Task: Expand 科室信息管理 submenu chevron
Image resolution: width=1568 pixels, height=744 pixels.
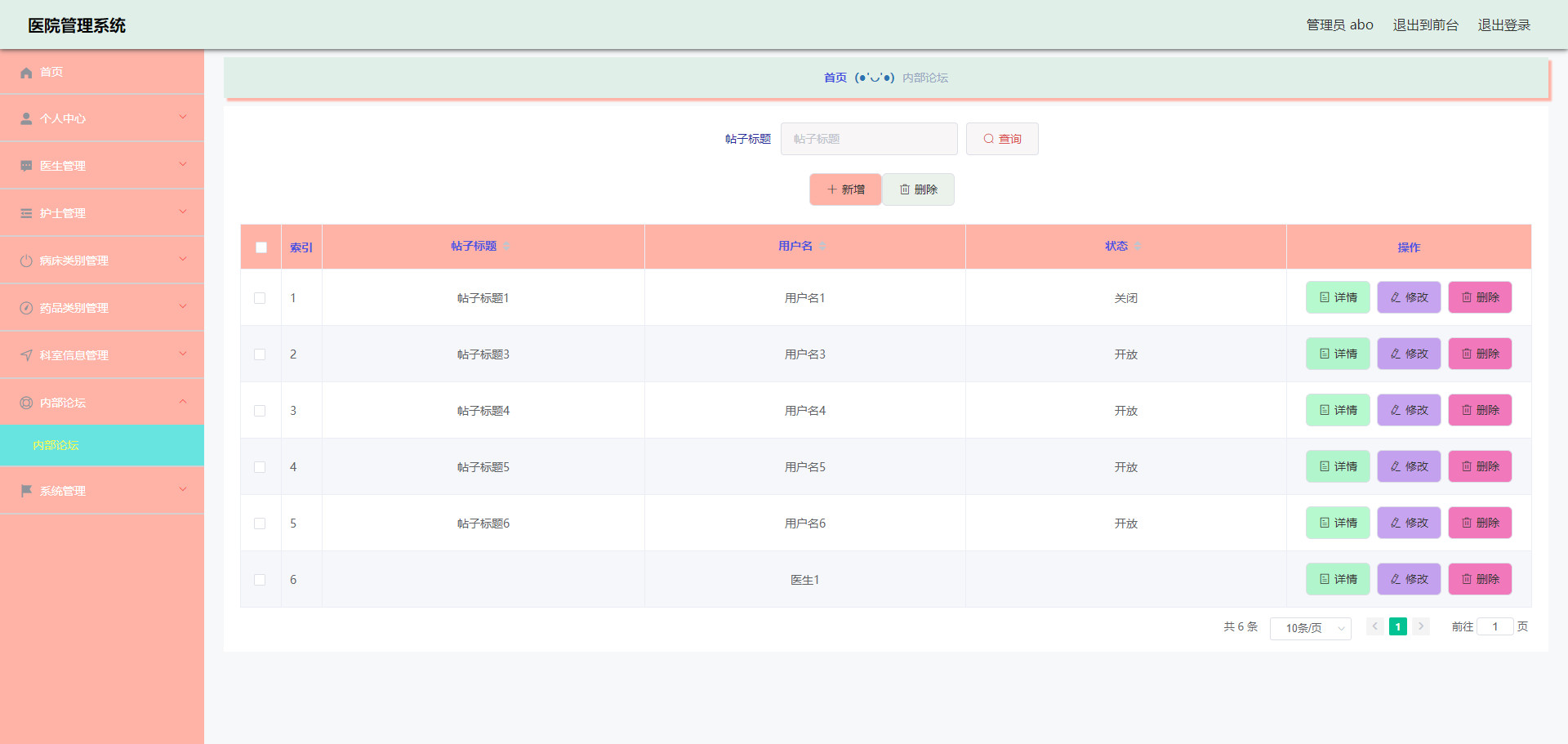Action: point(183,354)
